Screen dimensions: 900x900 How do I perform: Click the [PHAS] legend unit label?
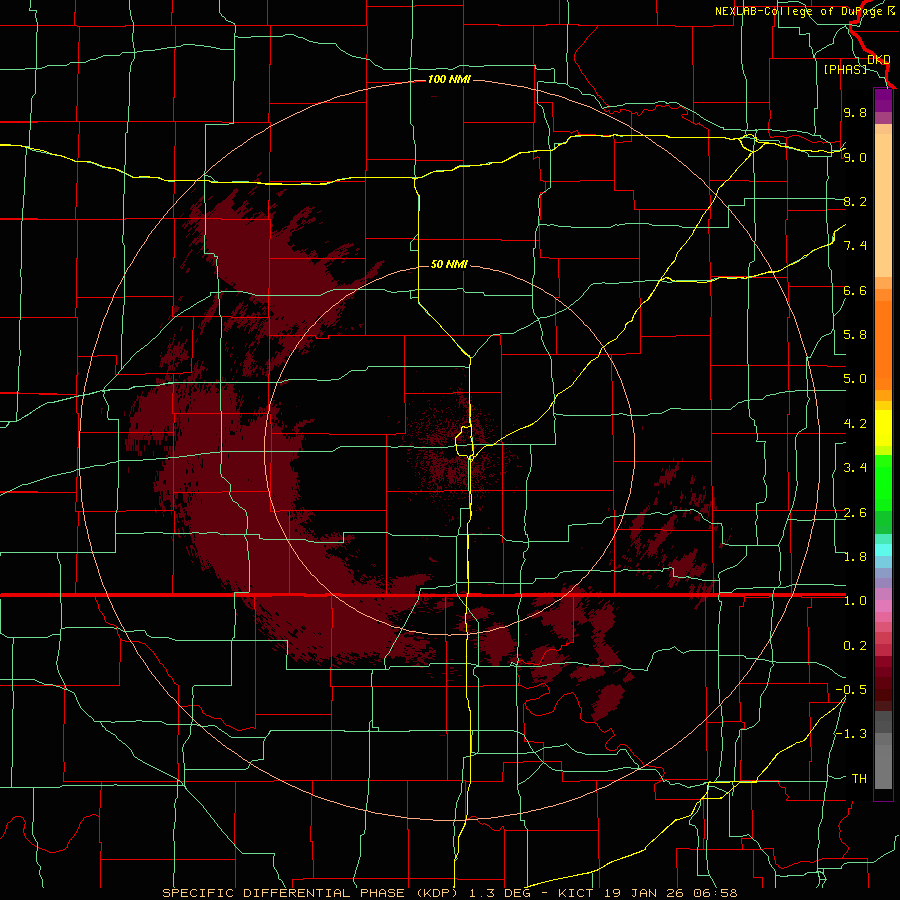[845, 69]
